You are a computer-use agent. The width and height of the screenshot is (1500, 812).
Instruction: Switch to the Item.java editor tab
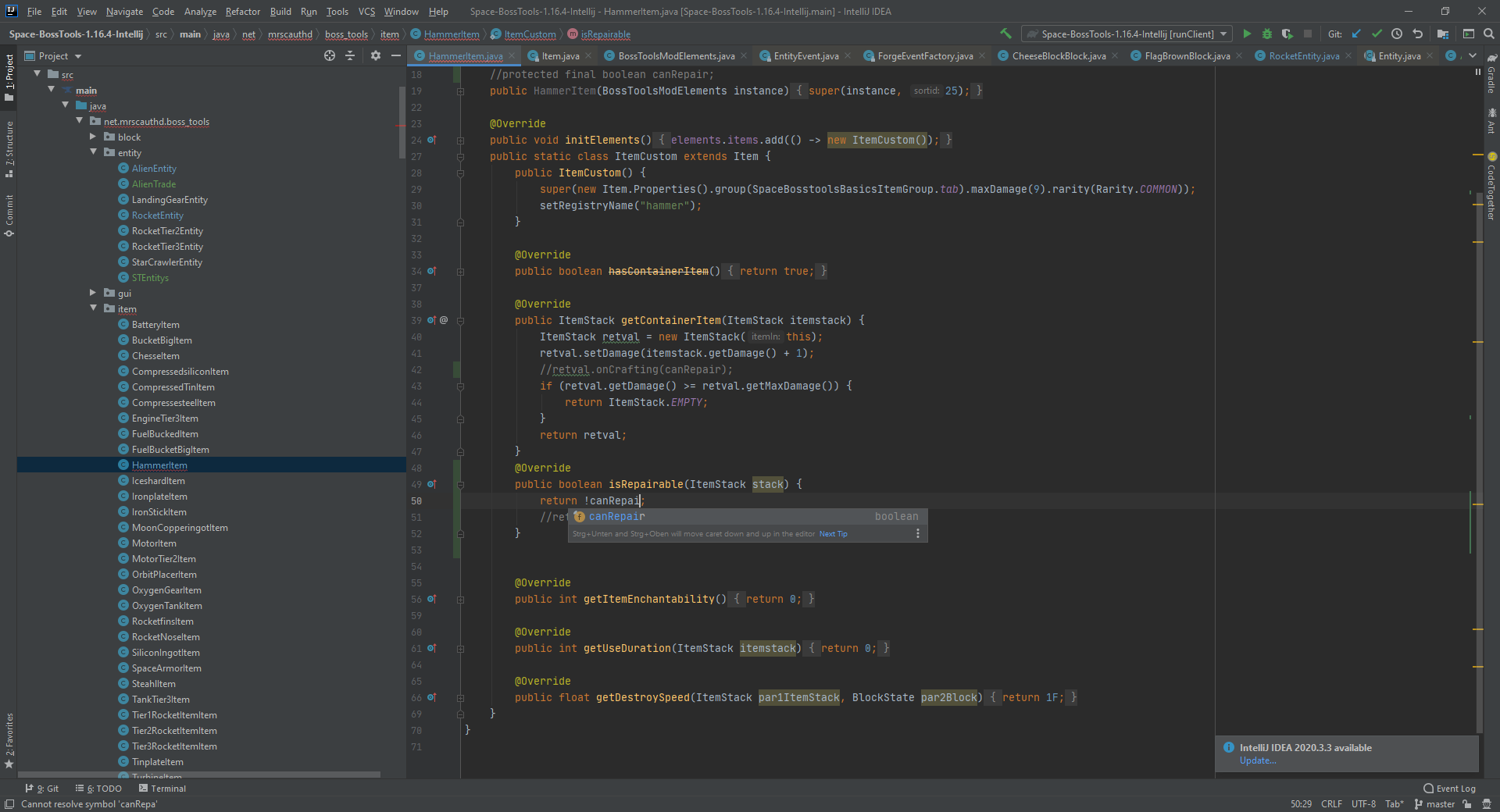click(x=559, y=55)
